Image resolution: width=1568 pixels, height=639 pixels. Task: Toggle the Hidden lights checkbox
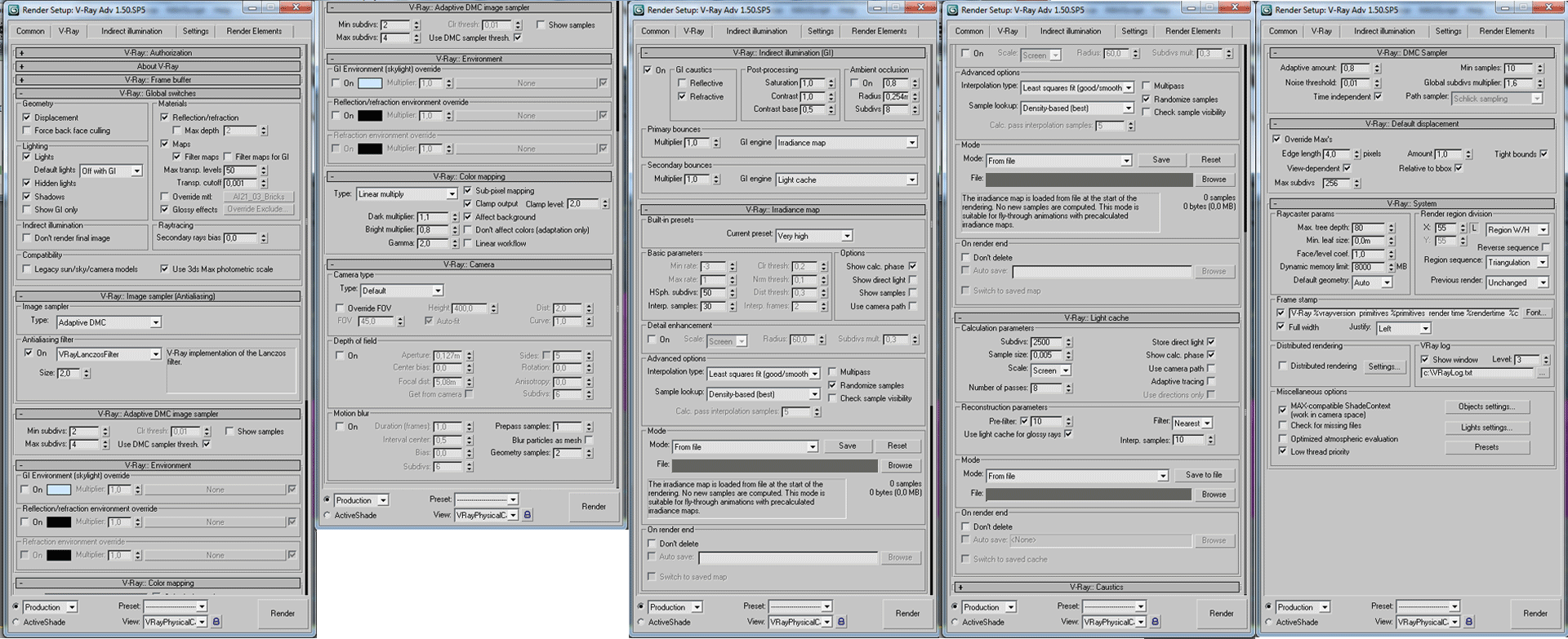tap(27, 184)
